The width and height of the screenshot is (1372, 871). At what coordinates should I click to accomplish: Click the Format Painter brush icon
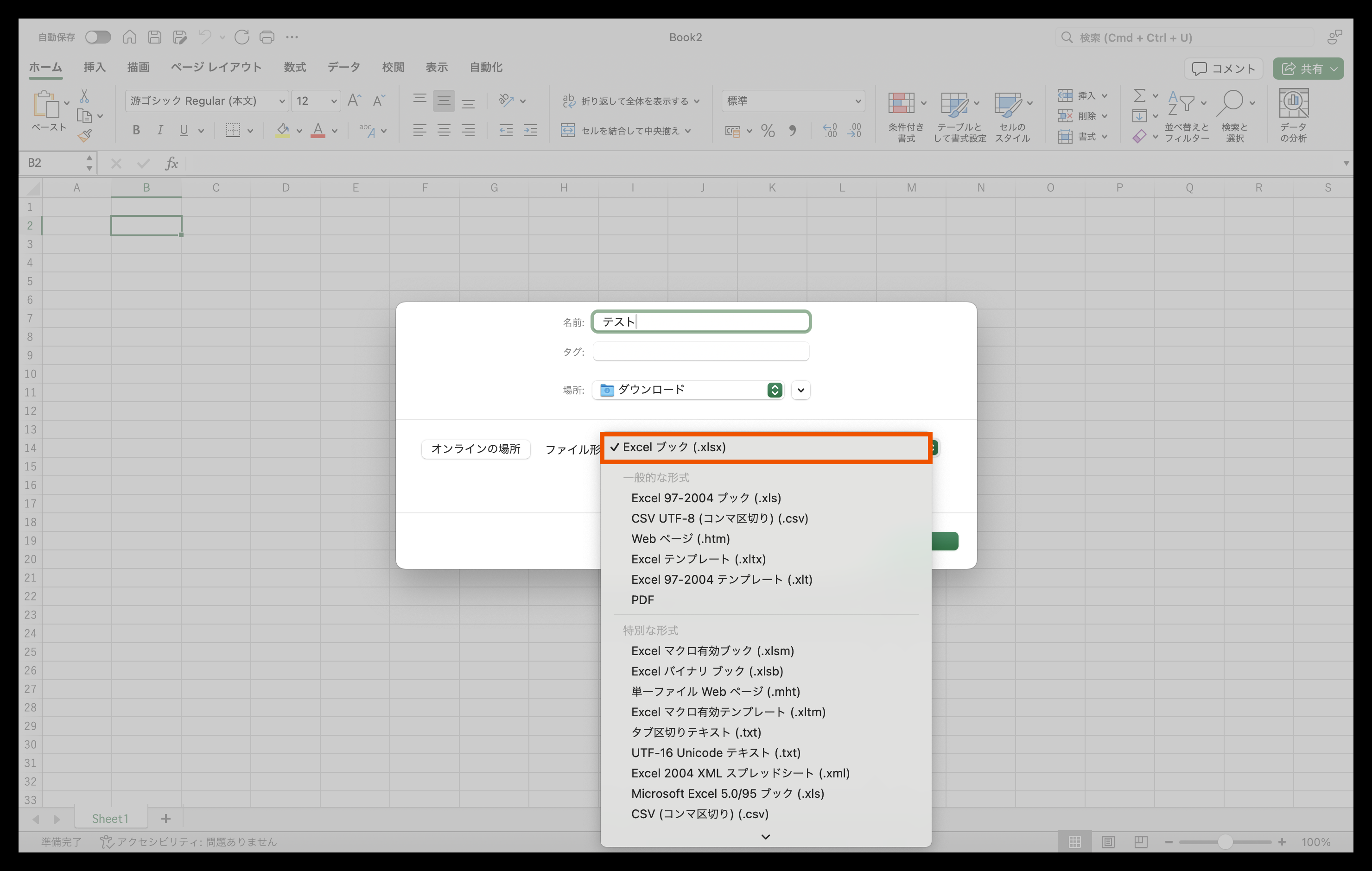85,135
